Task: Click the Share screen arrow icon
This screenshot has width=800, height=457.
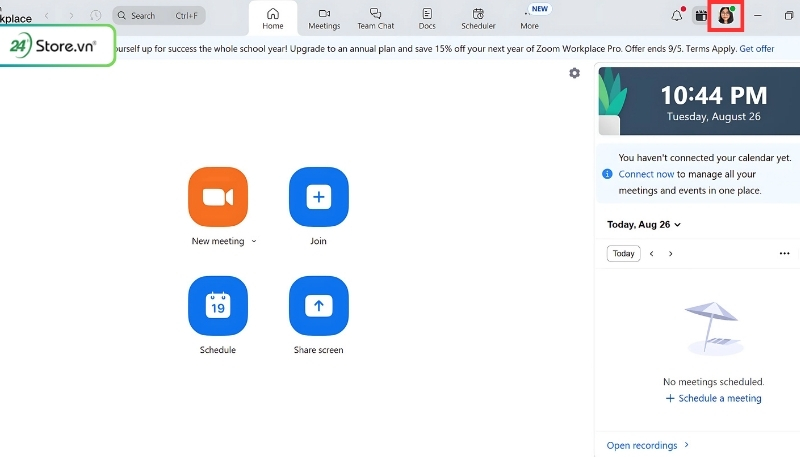Action: [318, 307]
